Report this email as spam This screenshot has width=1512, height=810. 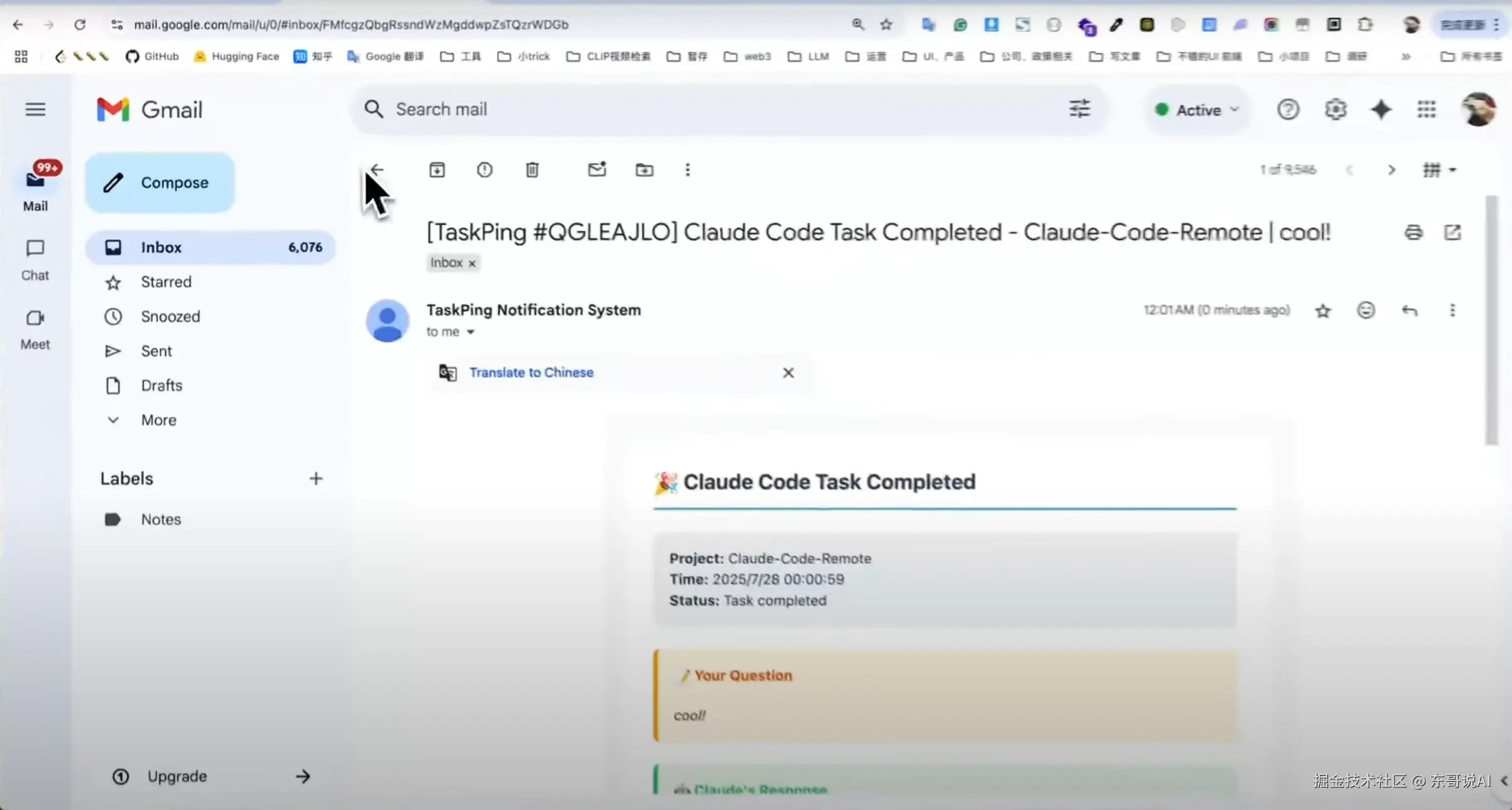484,170
